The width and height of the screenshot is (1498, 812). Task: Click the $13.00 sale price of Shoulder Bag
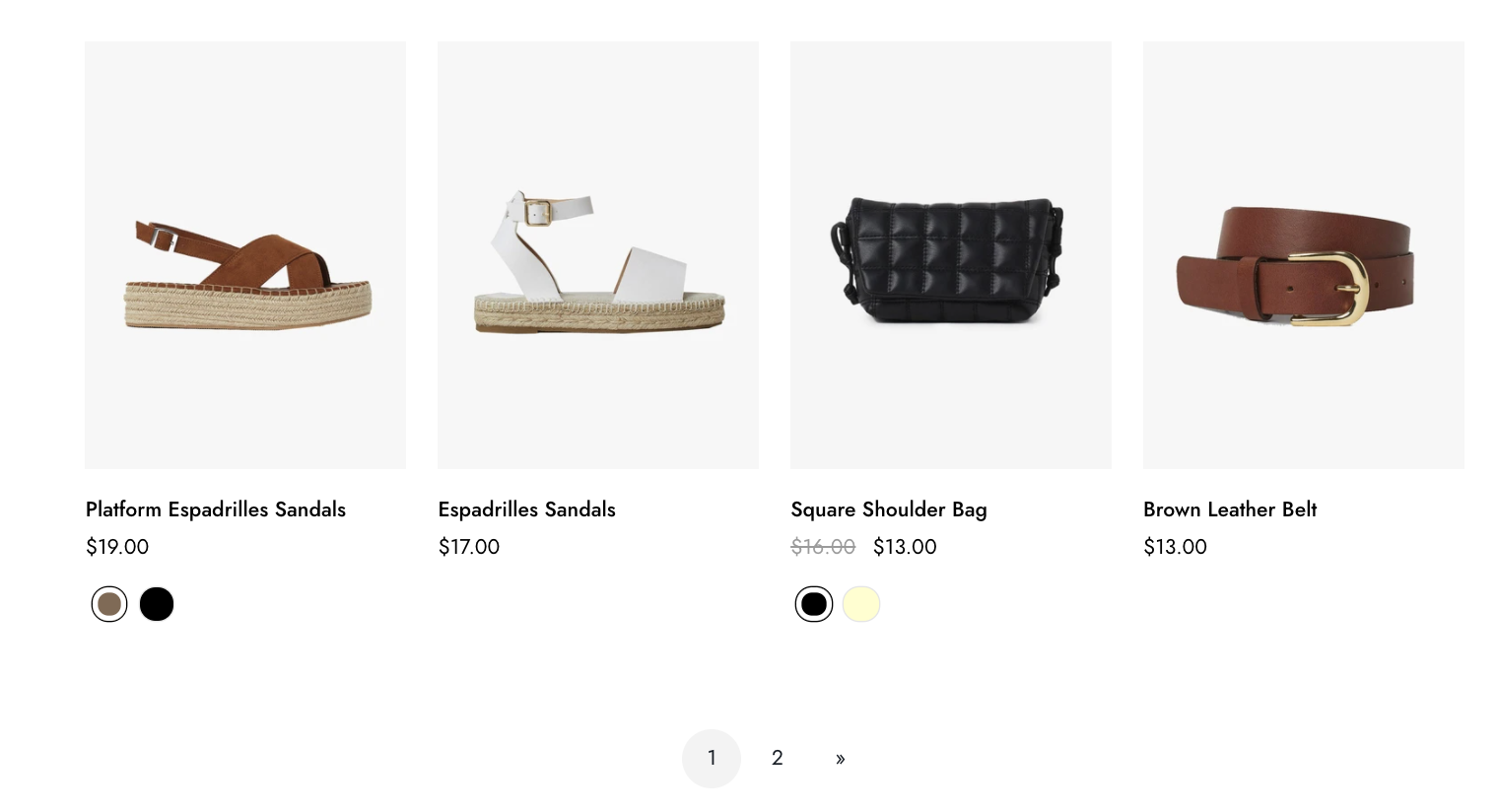pyautogui.click(x=905, y=547)
